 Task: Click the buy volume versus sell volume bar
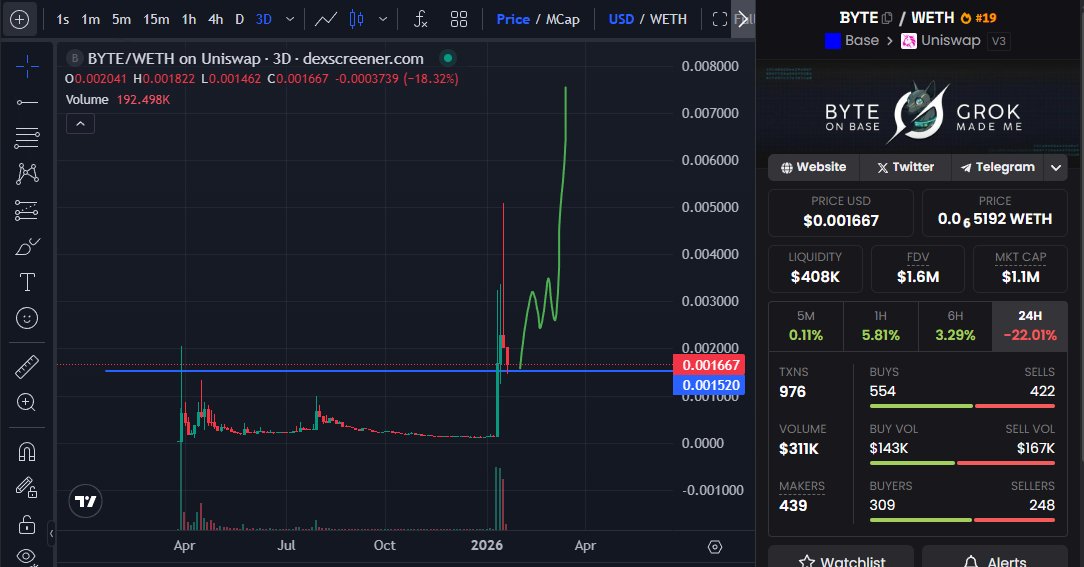(962, 463)
